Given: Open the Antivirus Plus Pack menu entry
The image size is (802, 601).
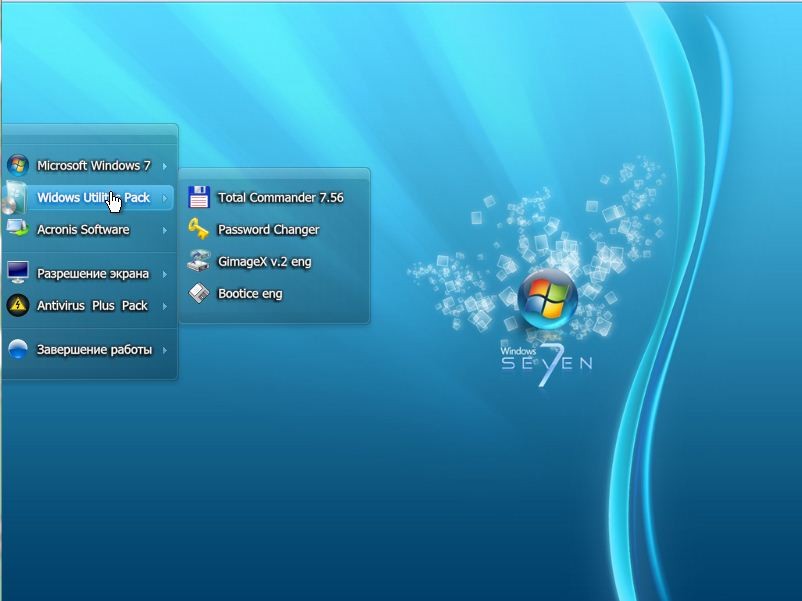Looking at the screenshot, I should [88, 306].
